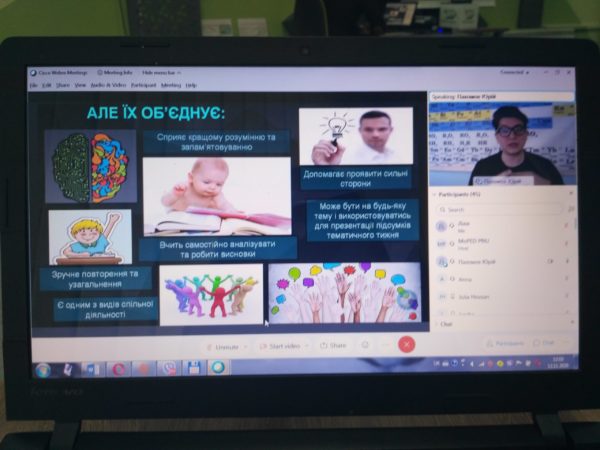Screen dimensions: 600x450
Task: Open Word icon in the taskbar
Action: coord(94,368)
